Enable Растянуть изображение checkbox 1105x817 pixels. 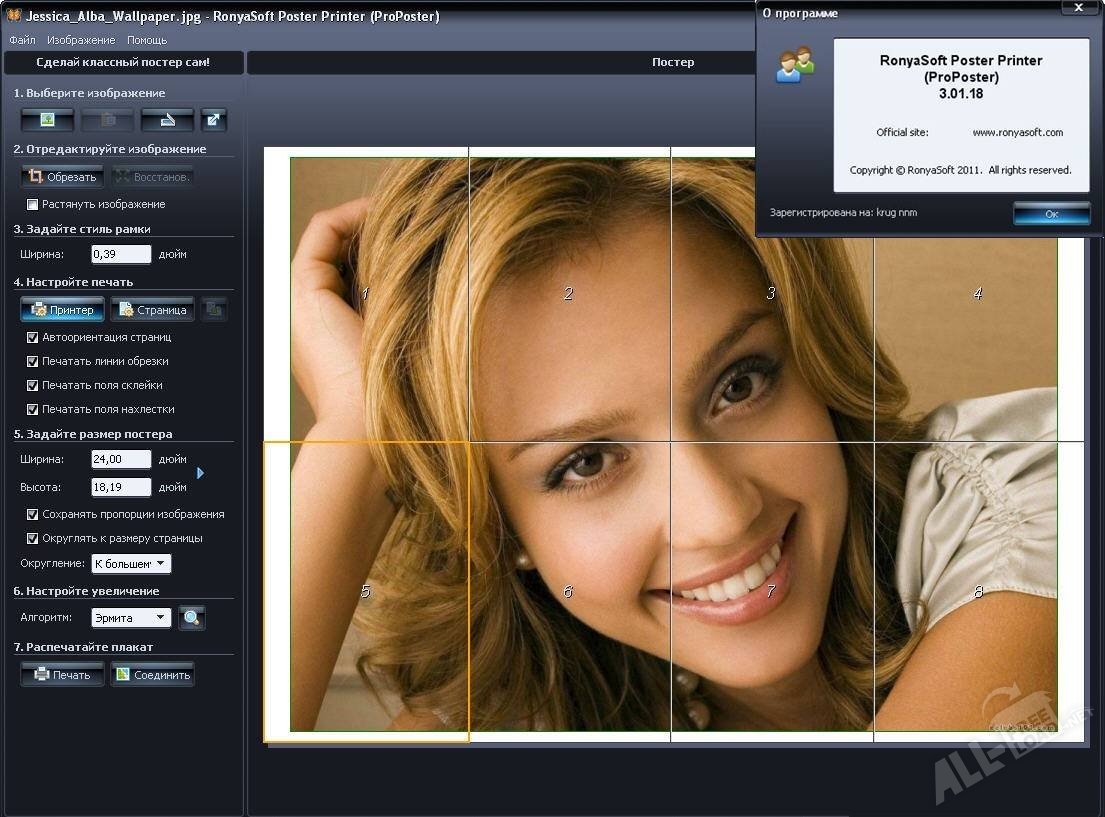pos(33,205)
